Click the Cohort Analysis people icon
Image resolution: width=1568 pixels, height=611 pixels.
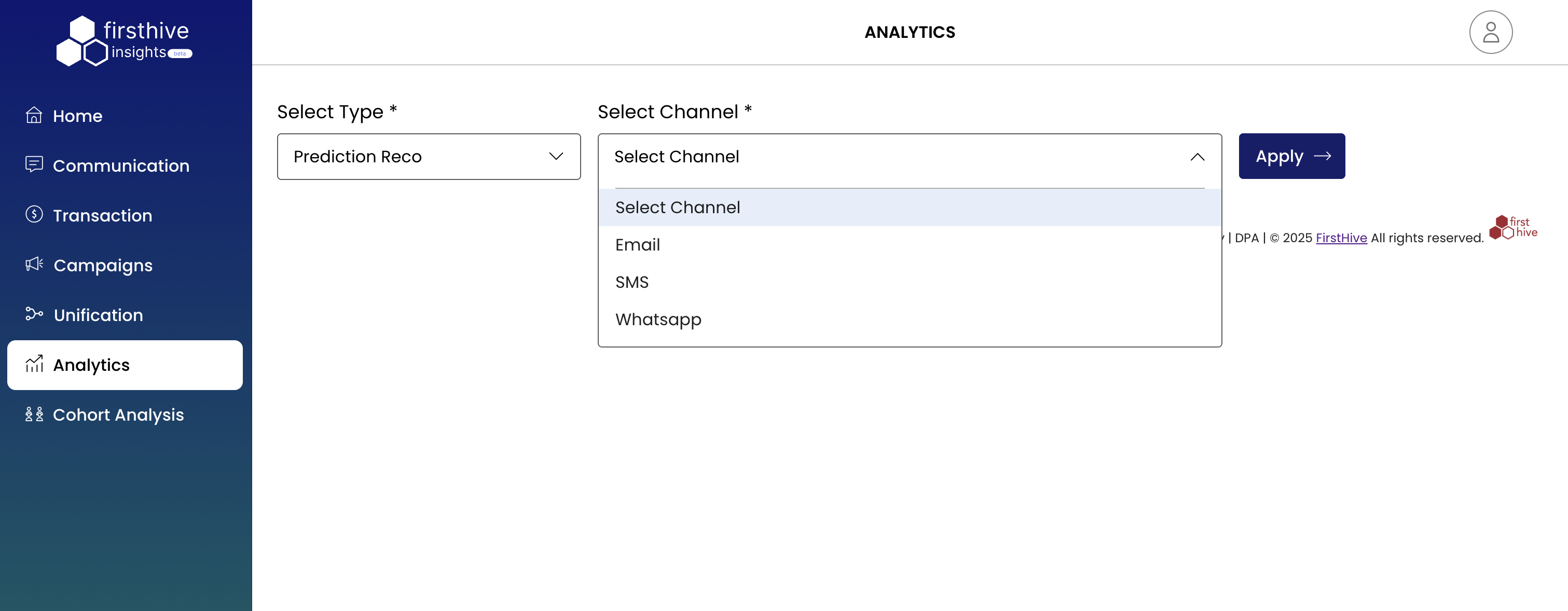point(34,414)
